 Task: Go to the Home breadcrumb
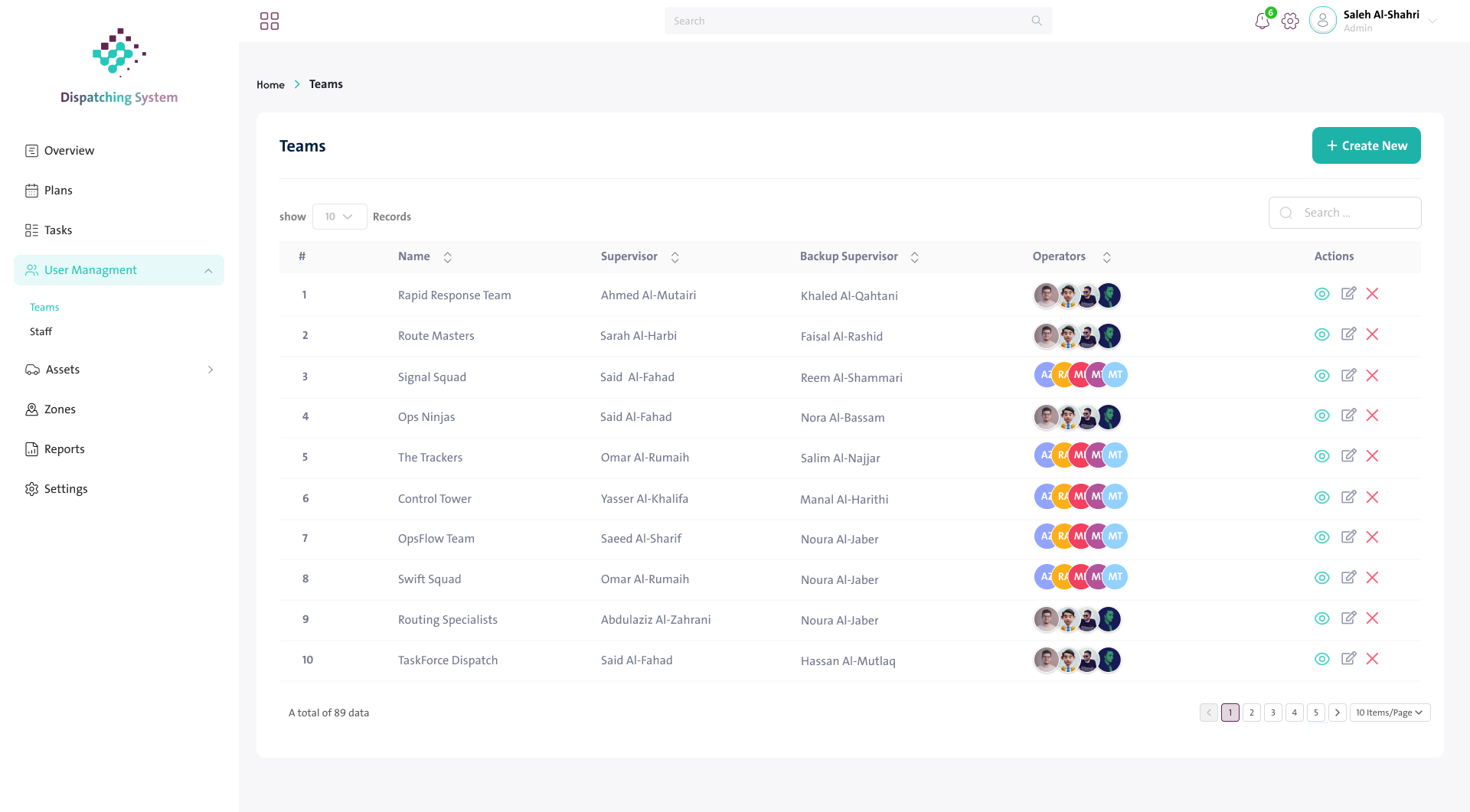pyautogui.click(x=270, y=85)
